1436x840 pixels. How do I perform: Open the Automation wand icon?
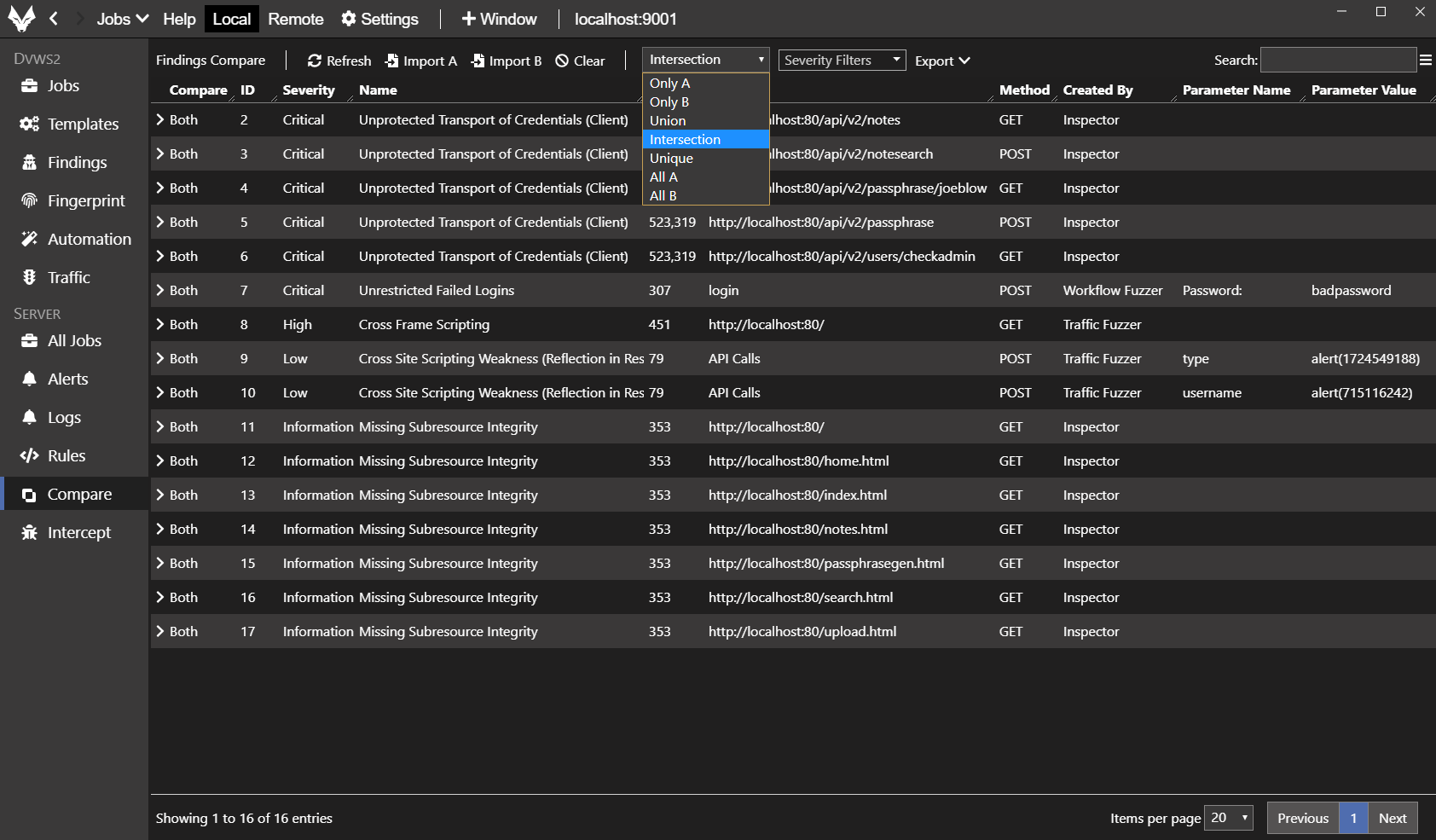[x=29, y=239]
